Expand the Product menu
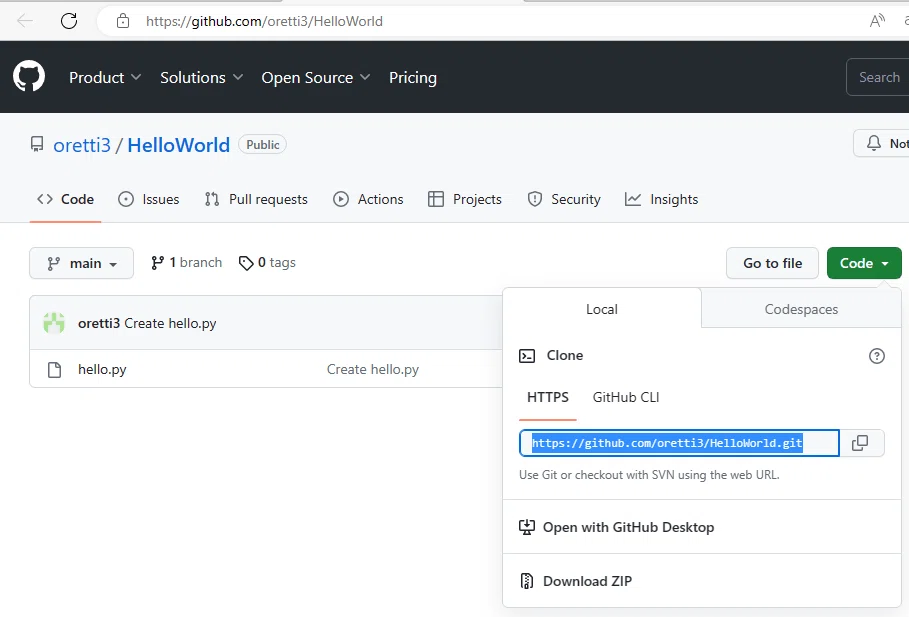Viewport: 909px width, 617px height. [x=105, y=77]
